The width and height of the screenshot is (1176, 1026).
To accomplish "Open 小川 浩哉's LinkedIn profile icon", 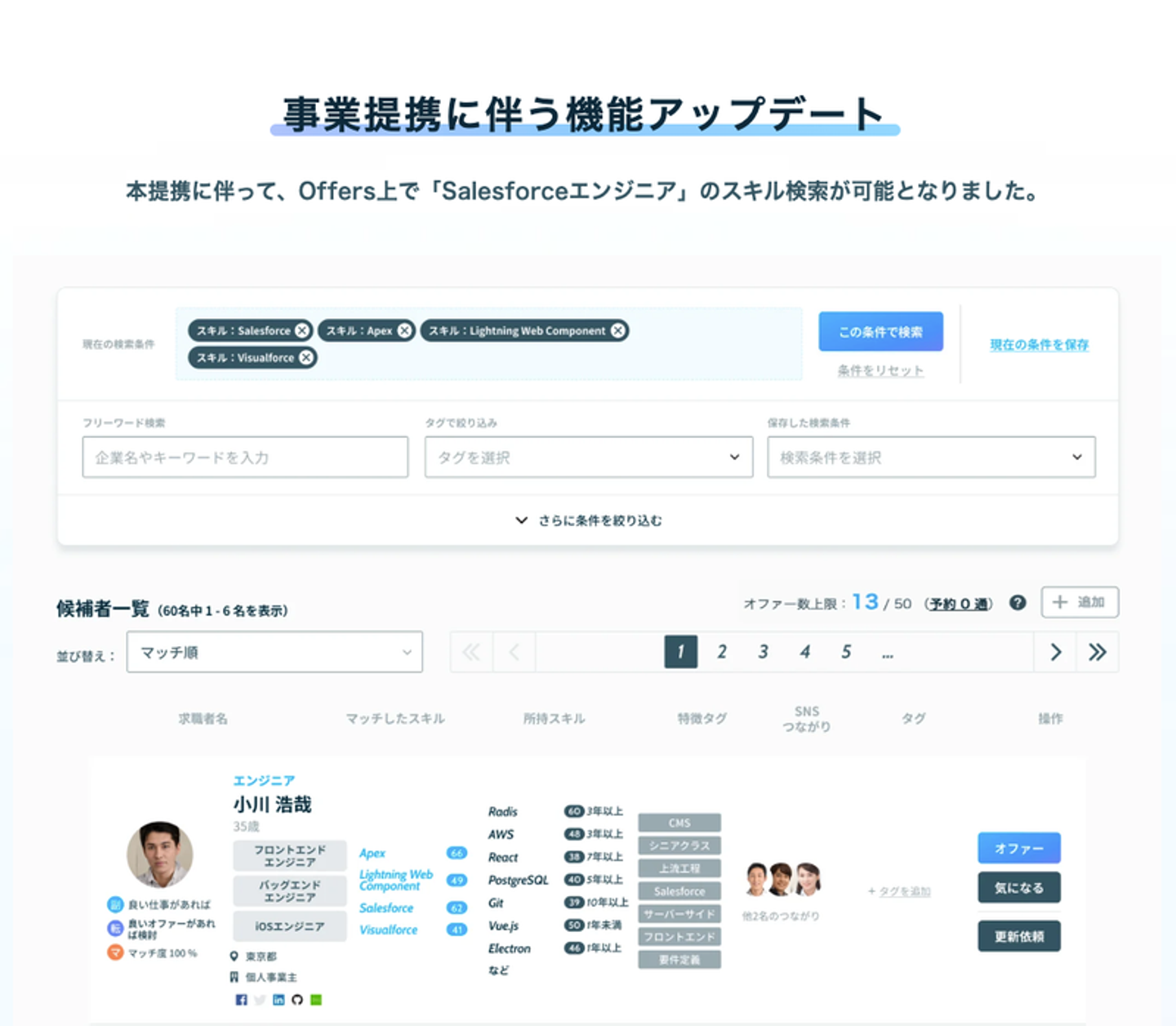I will pyautogui.click(x=278, y=1000).
